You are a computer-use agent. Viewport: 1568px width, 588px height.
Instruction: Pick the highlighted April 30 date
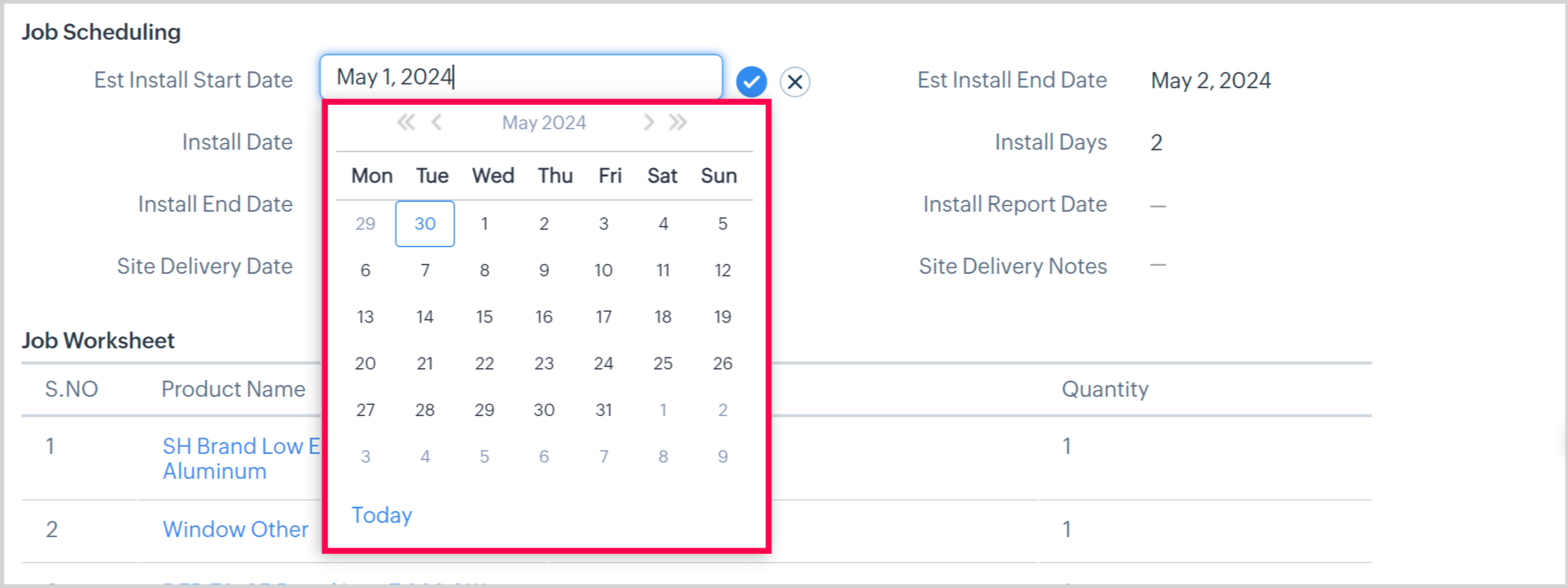click(425, 224)
